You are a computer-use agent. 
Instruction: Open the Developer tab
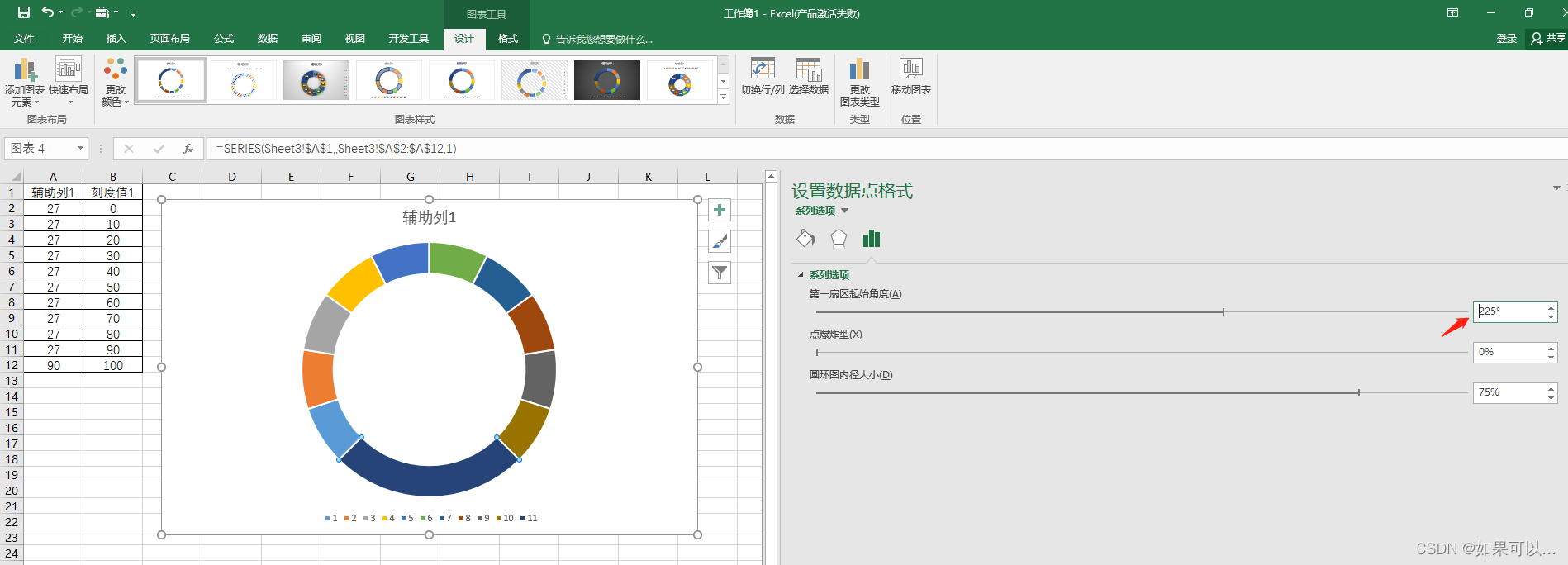409,39
